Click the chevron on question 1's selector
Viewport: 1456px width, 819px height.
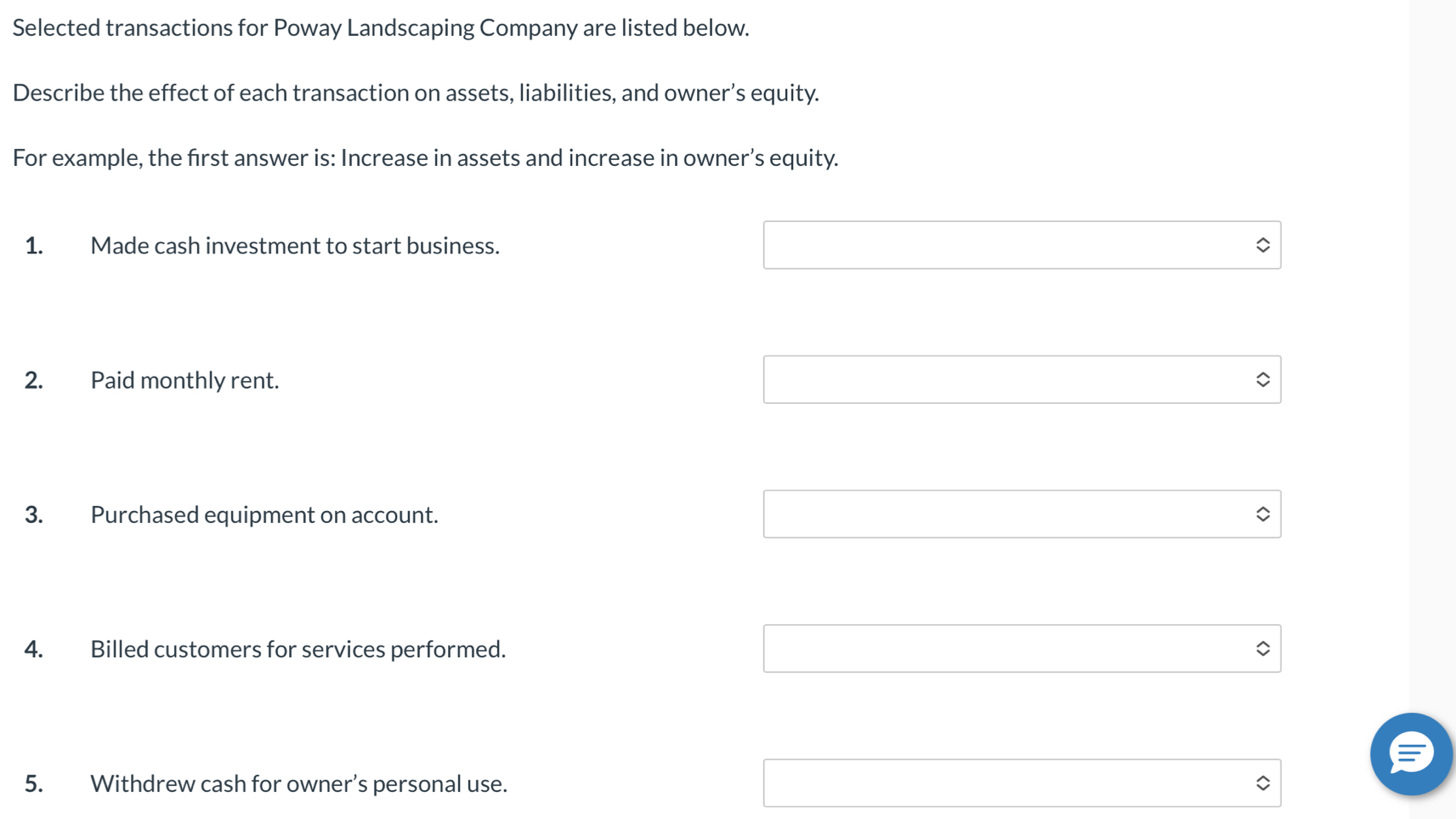coord(1263,245)
